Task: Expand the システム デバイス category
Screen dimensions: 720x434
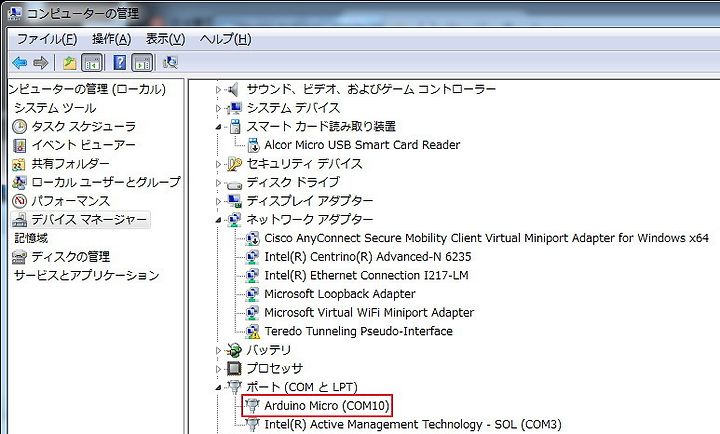Action: [x=219, y=108]
